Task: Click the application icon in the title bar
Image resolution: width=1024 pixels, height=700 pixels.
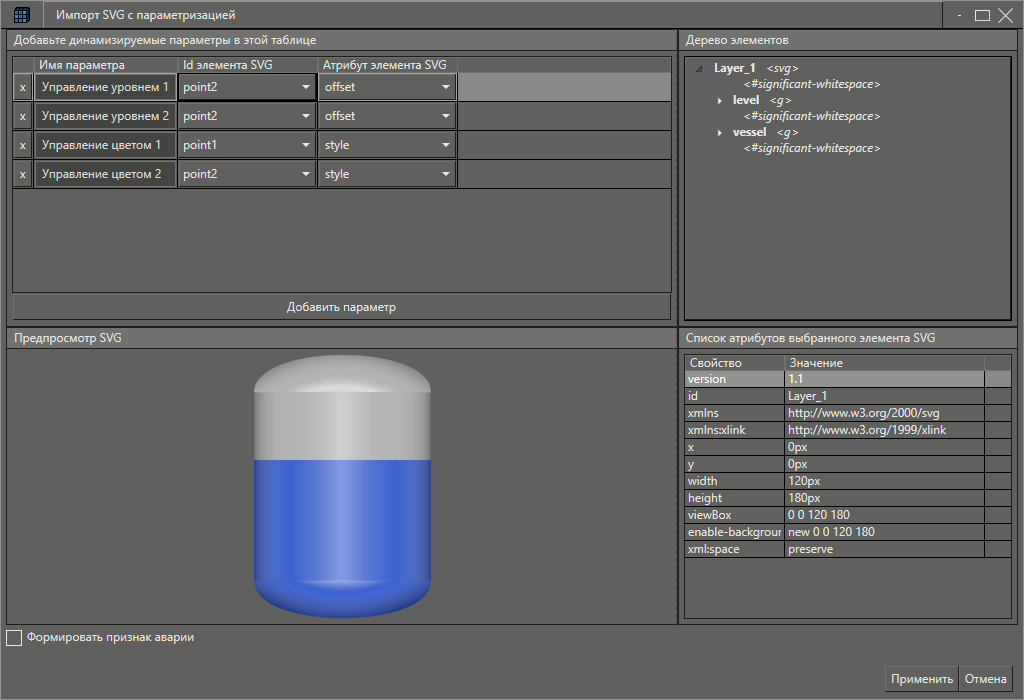Action: click(x=22, y=14)
